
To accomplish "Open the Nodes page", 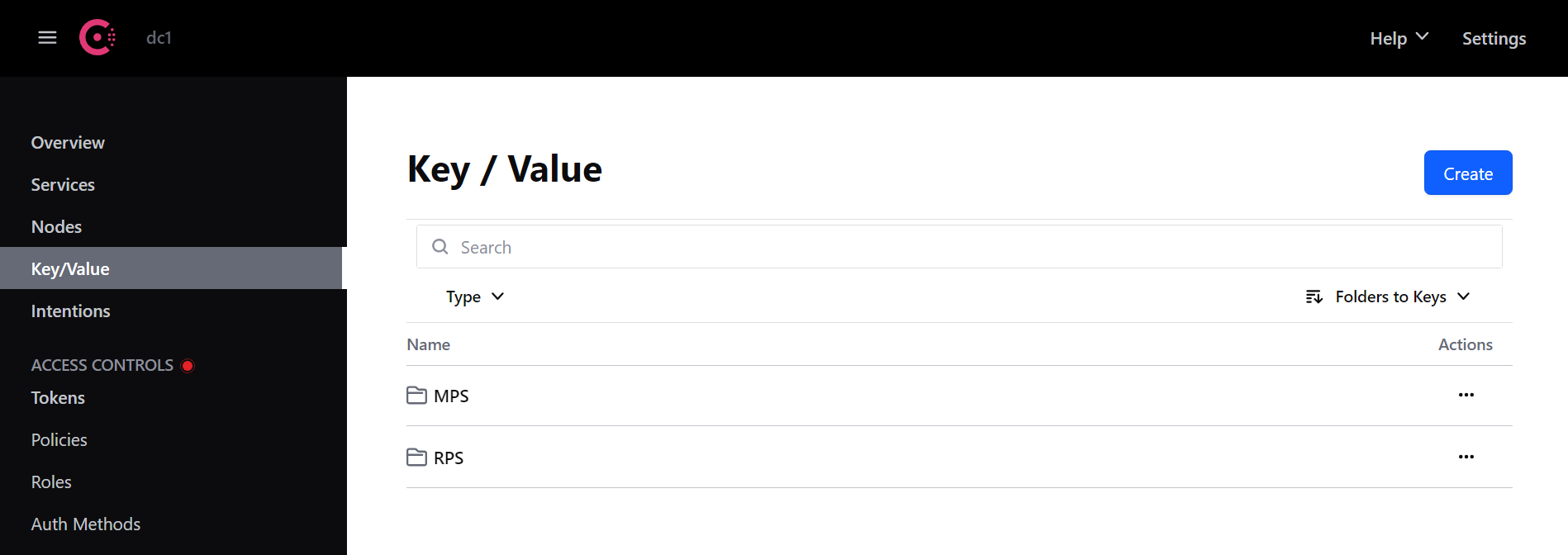I will [x=56, y=227].
